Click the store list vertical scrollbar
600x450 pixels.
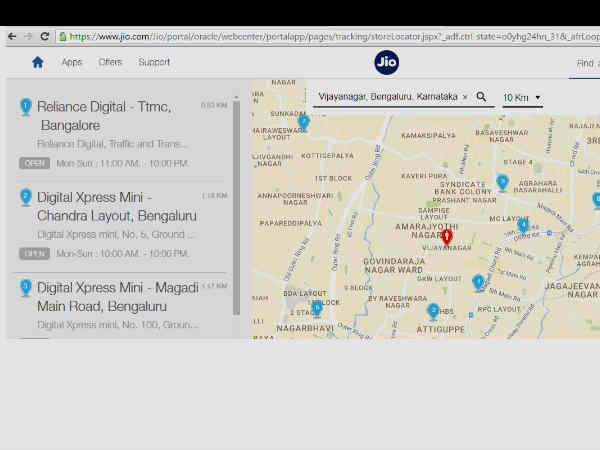[x=237, y=200]
